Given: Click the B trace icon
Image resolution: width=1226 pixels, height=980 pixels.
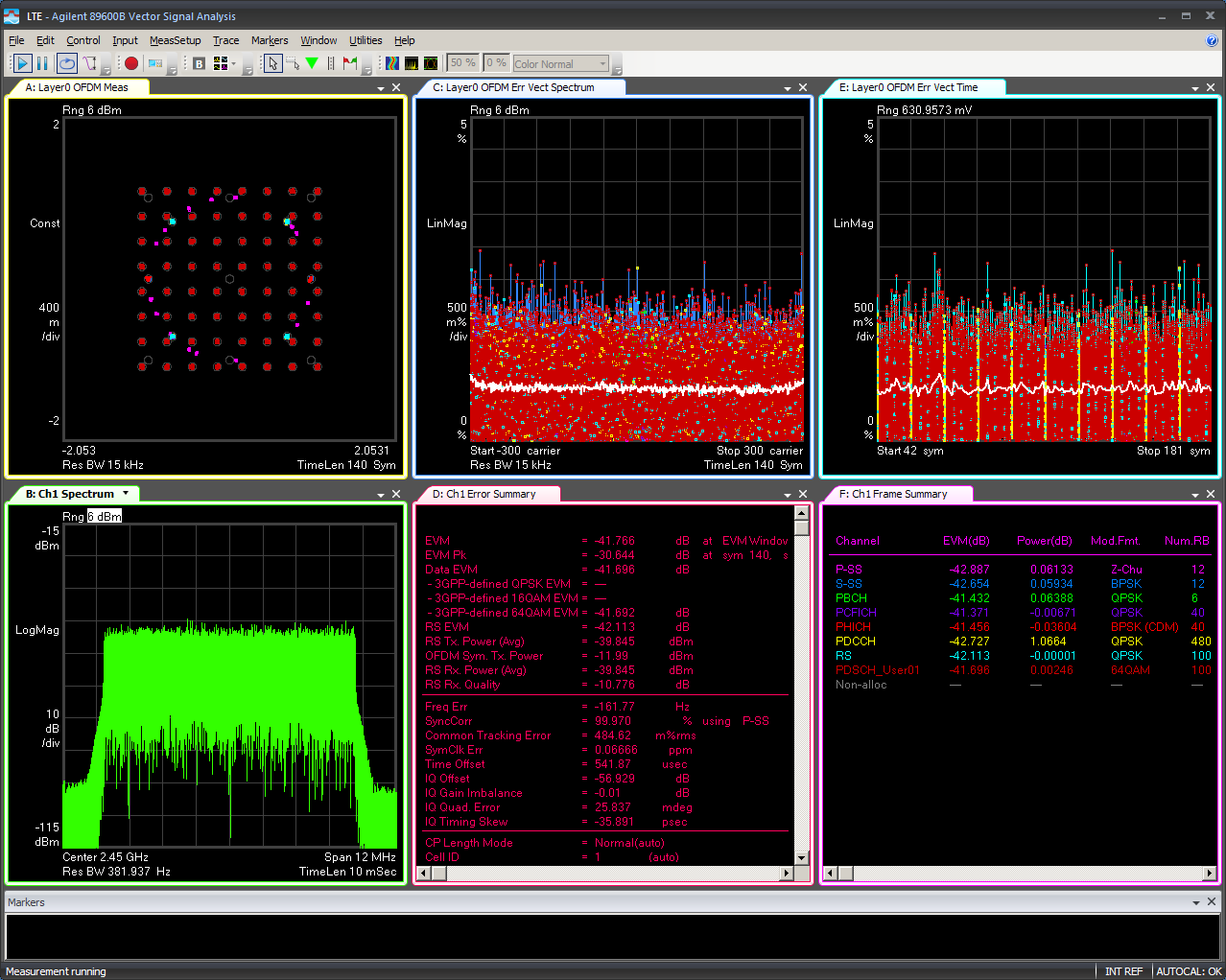Looking at the screenshot, I should click(x=199, y=63).
